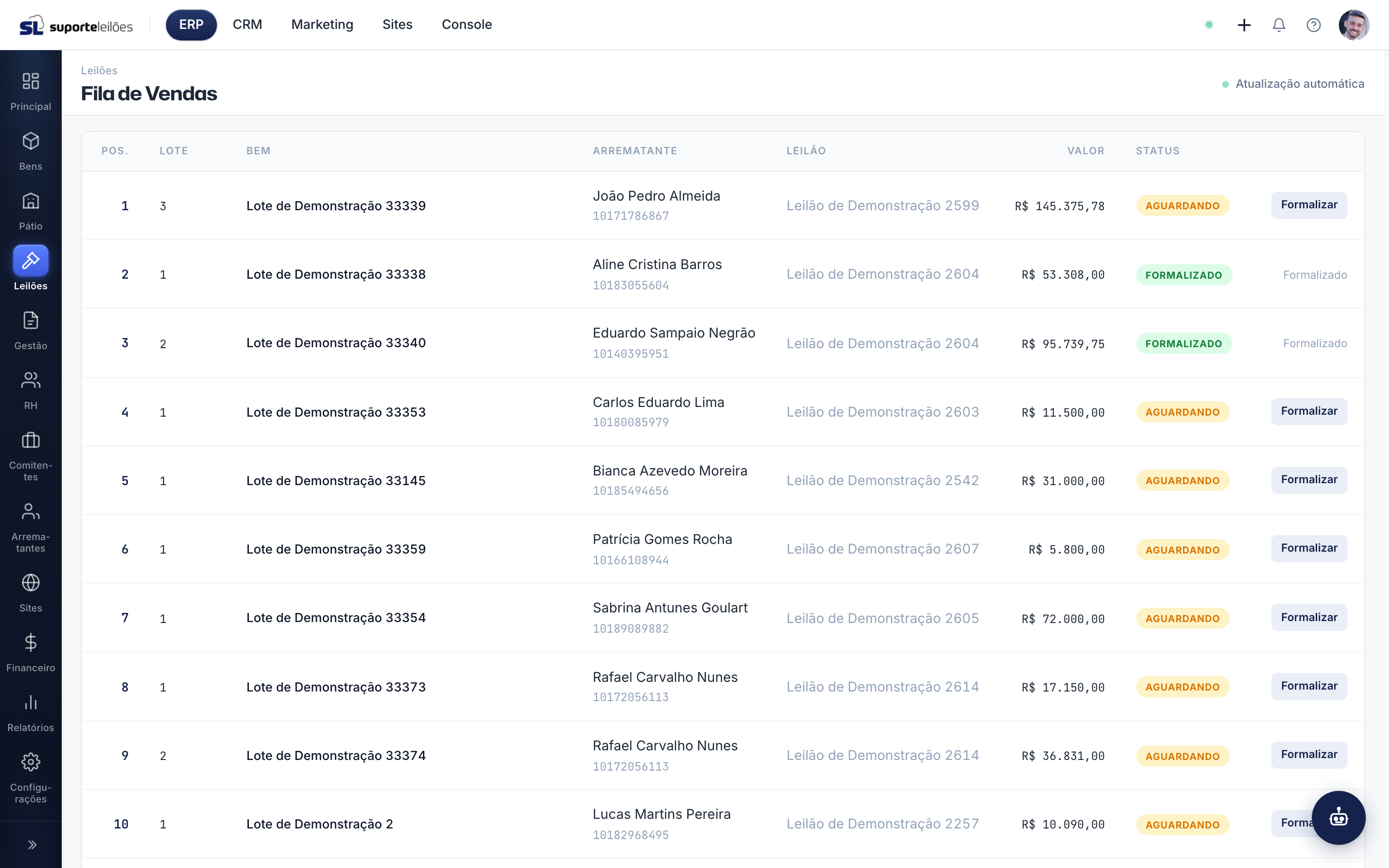Viewport: 1389px width, 868px height.
Task: Open the Principal dashboard sidebar icon
Action: coord(30,81)
